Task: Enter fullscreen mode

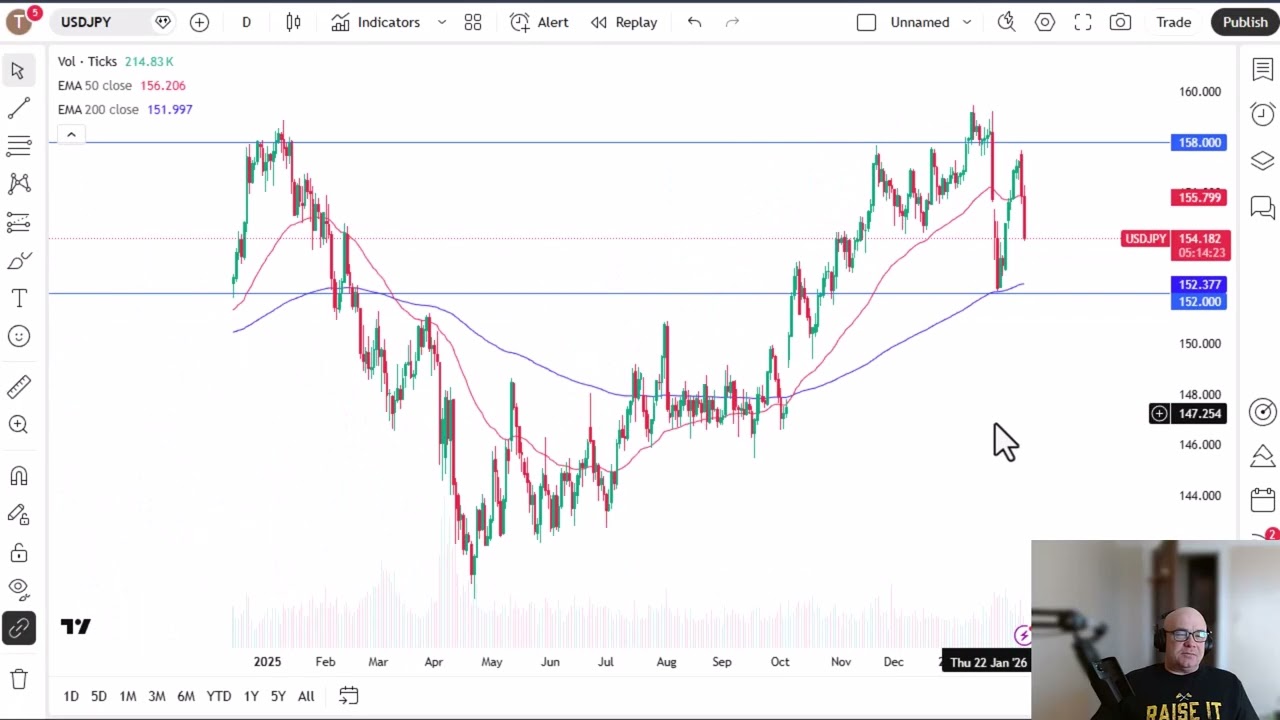Action: coord(1083,22)
